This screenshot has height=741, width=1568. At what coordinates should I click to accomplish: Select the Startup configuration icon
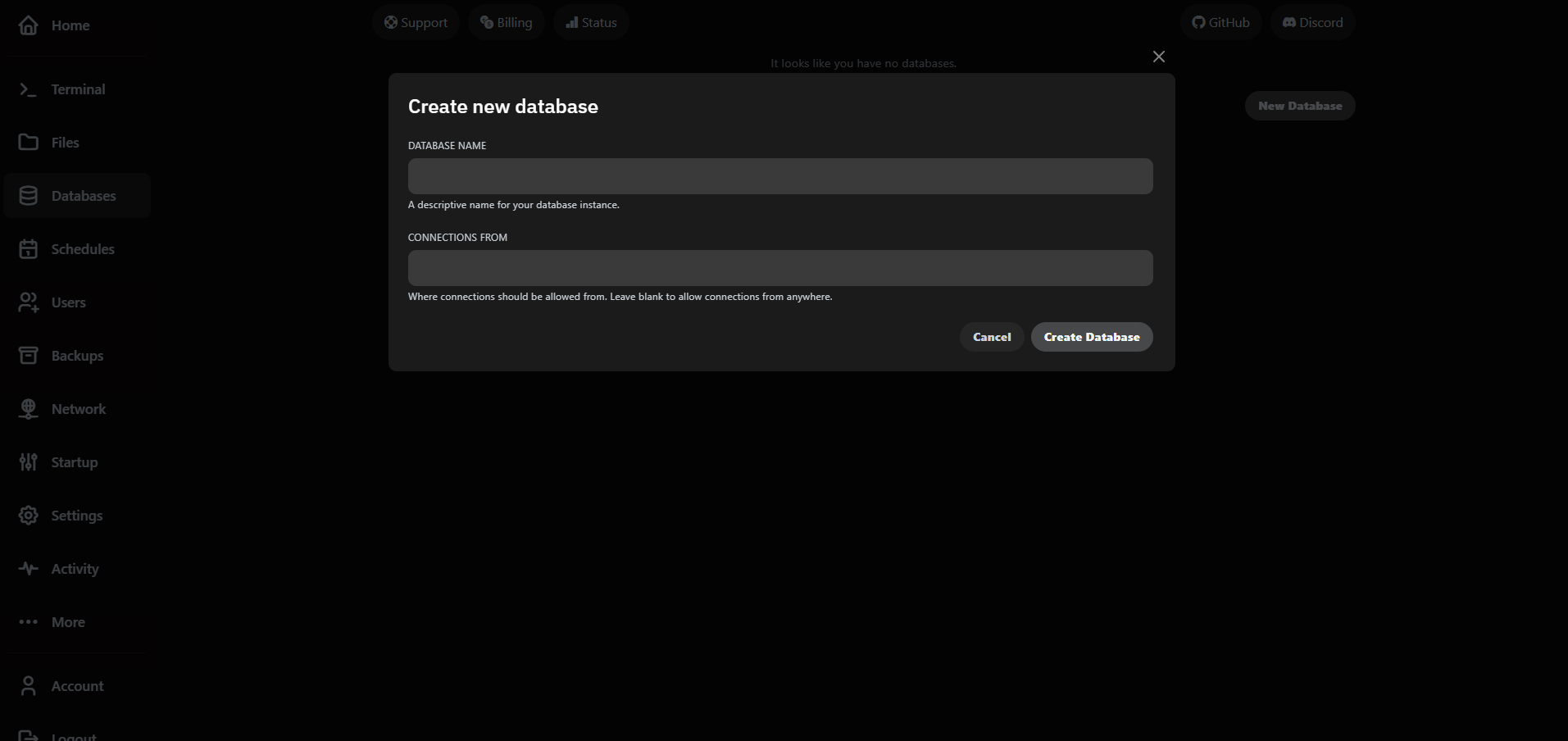tap(29, 461)
